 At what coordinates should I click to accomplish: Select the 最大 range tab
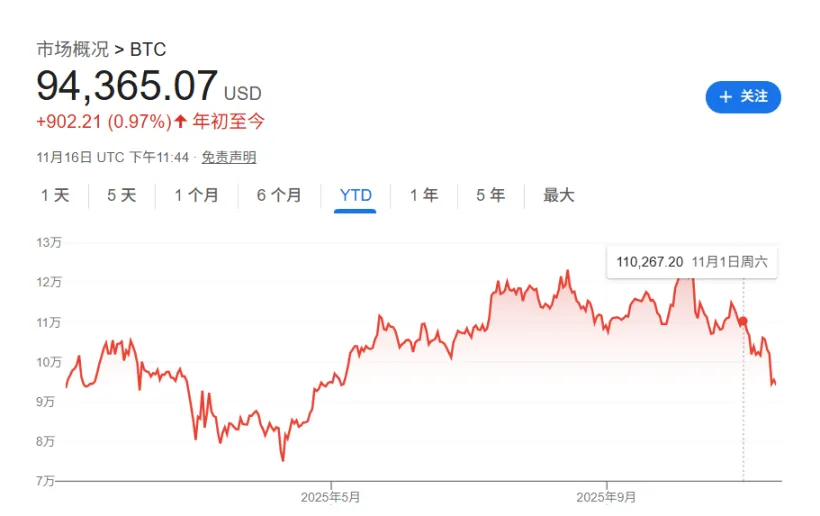559,195
